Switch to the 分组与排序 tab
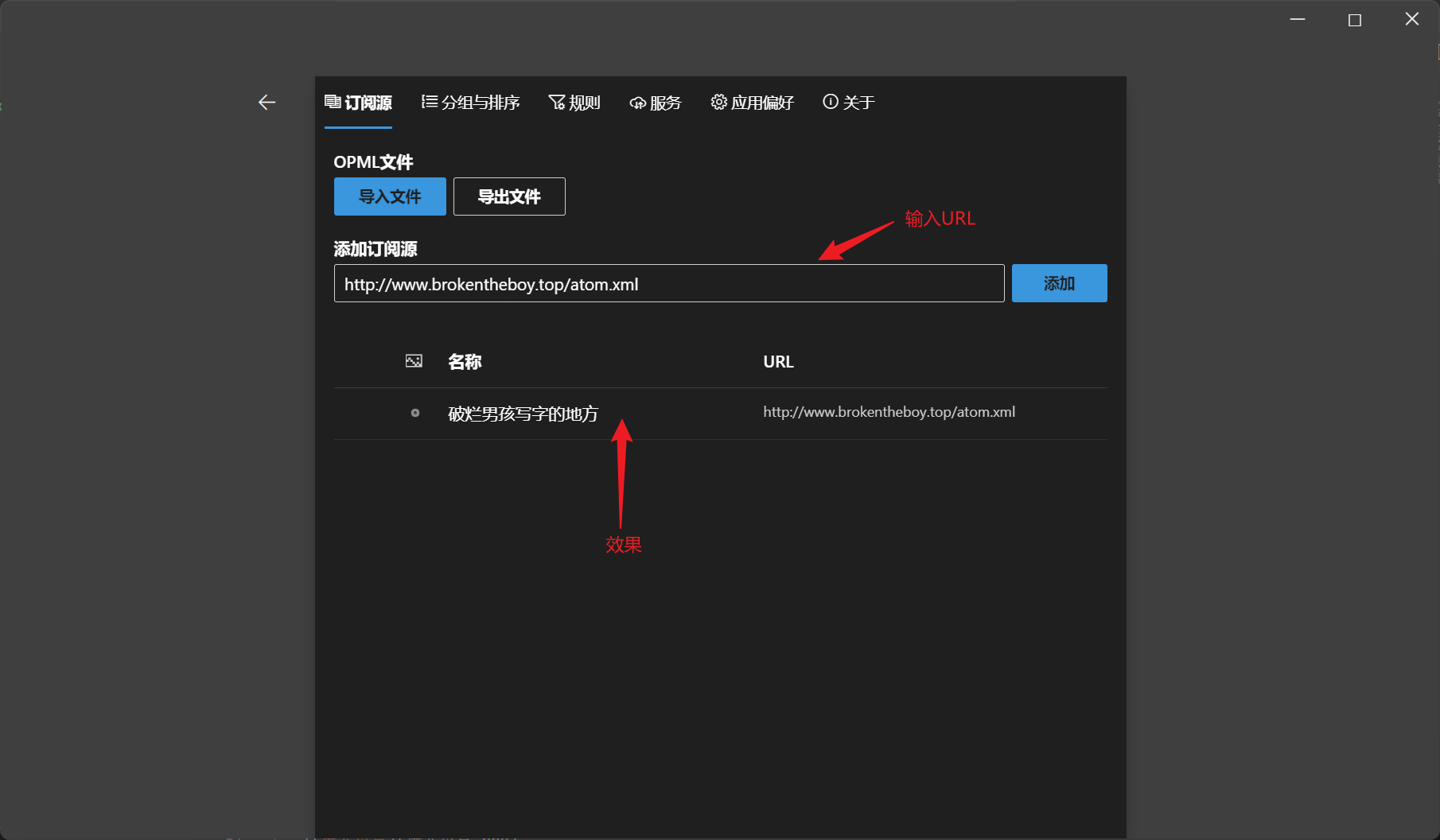Image resolution: width=1440 pixels, height=840 pixels. [x=470, y=103]
